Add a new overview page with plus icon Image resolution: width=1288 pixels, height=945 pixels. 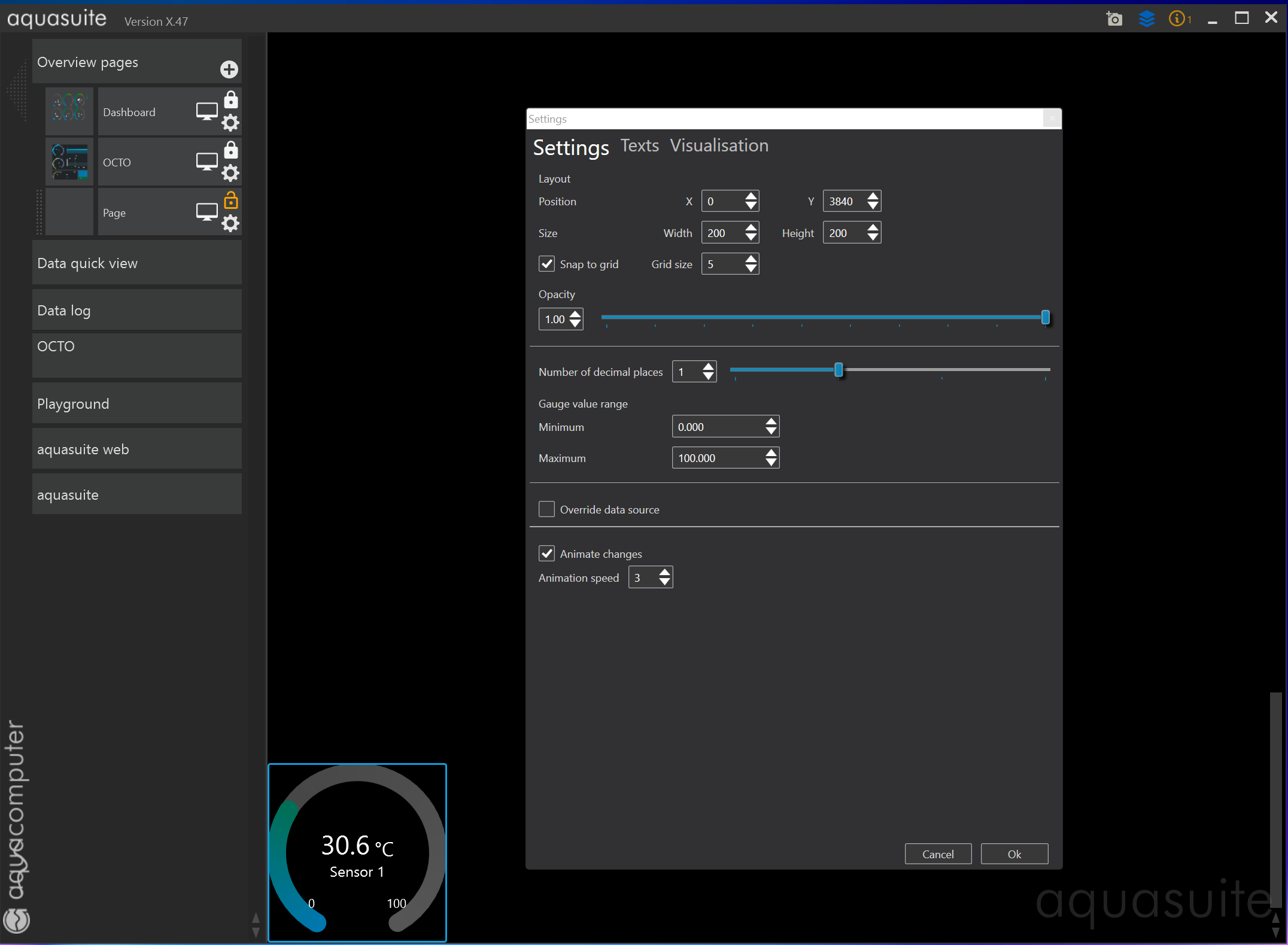(229, 69)
